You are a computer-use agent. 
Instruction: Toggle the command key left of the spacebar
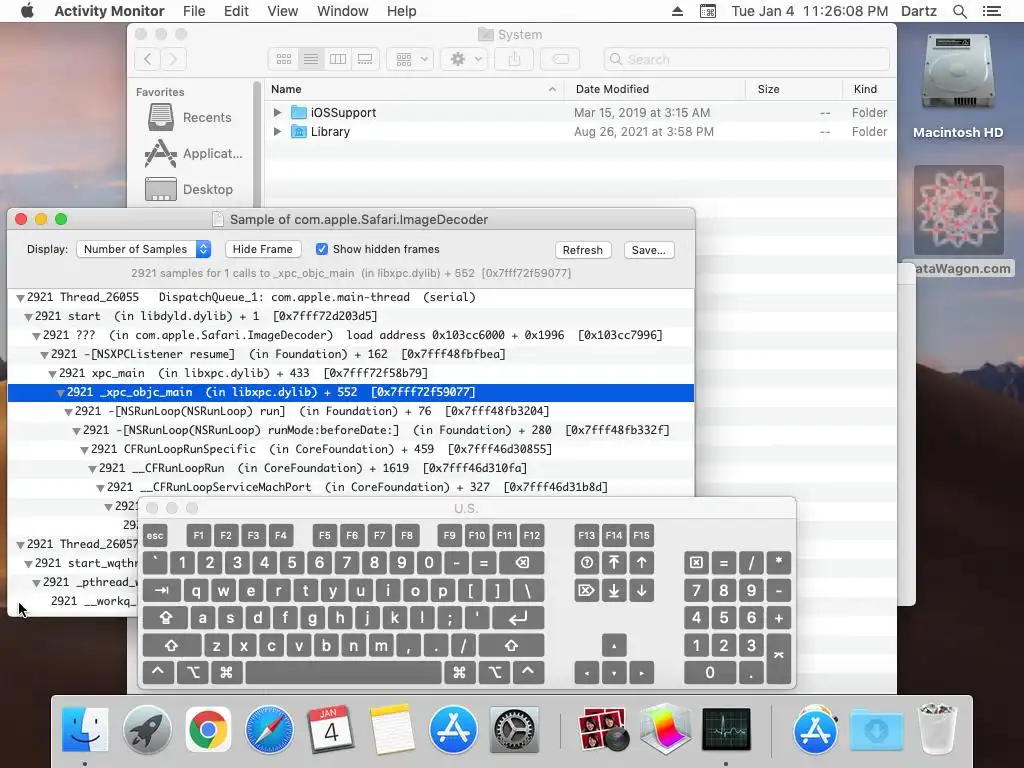226,673
